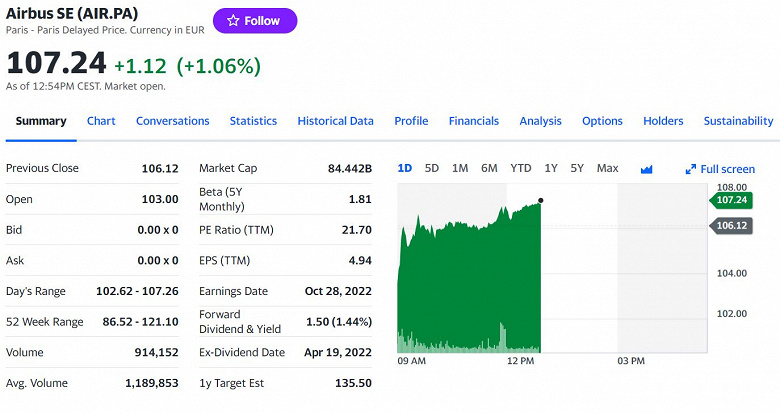This screenshot has height=413, width=780.
Task: Show the 5Y chart range
Action: click(x=577, y=168)
